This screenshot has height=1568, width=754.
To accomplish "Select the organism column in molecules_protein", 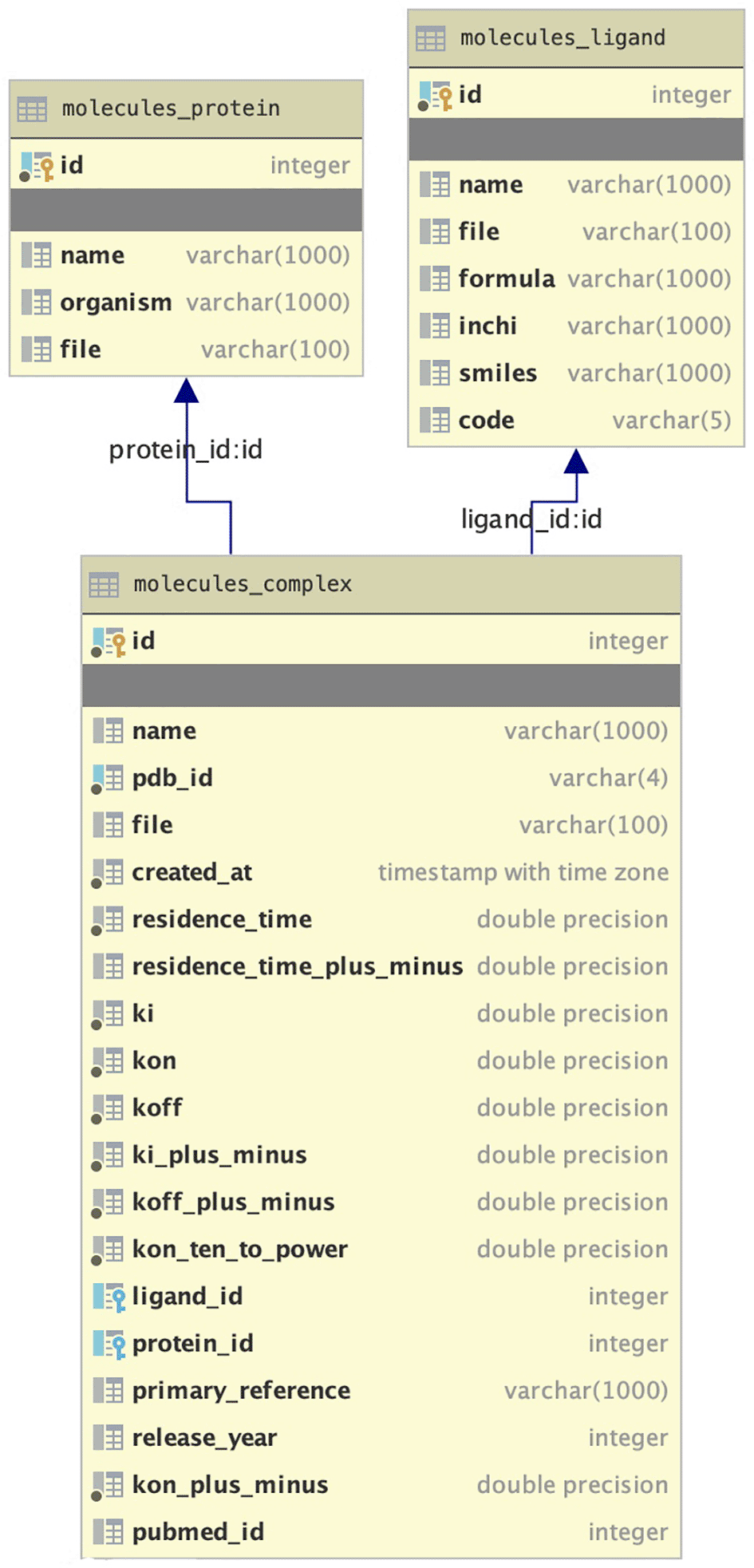I will point(116,302).
